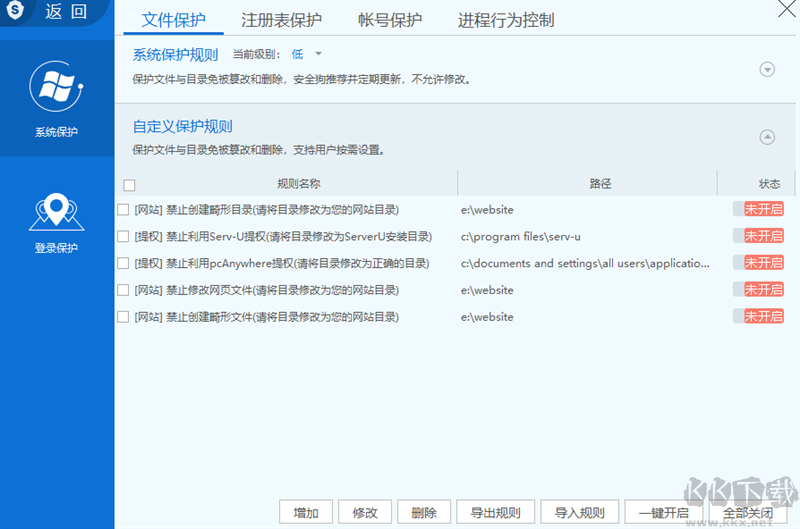
Task: Open the 当前级别 低 dropdown
Action: pos(307,54)
